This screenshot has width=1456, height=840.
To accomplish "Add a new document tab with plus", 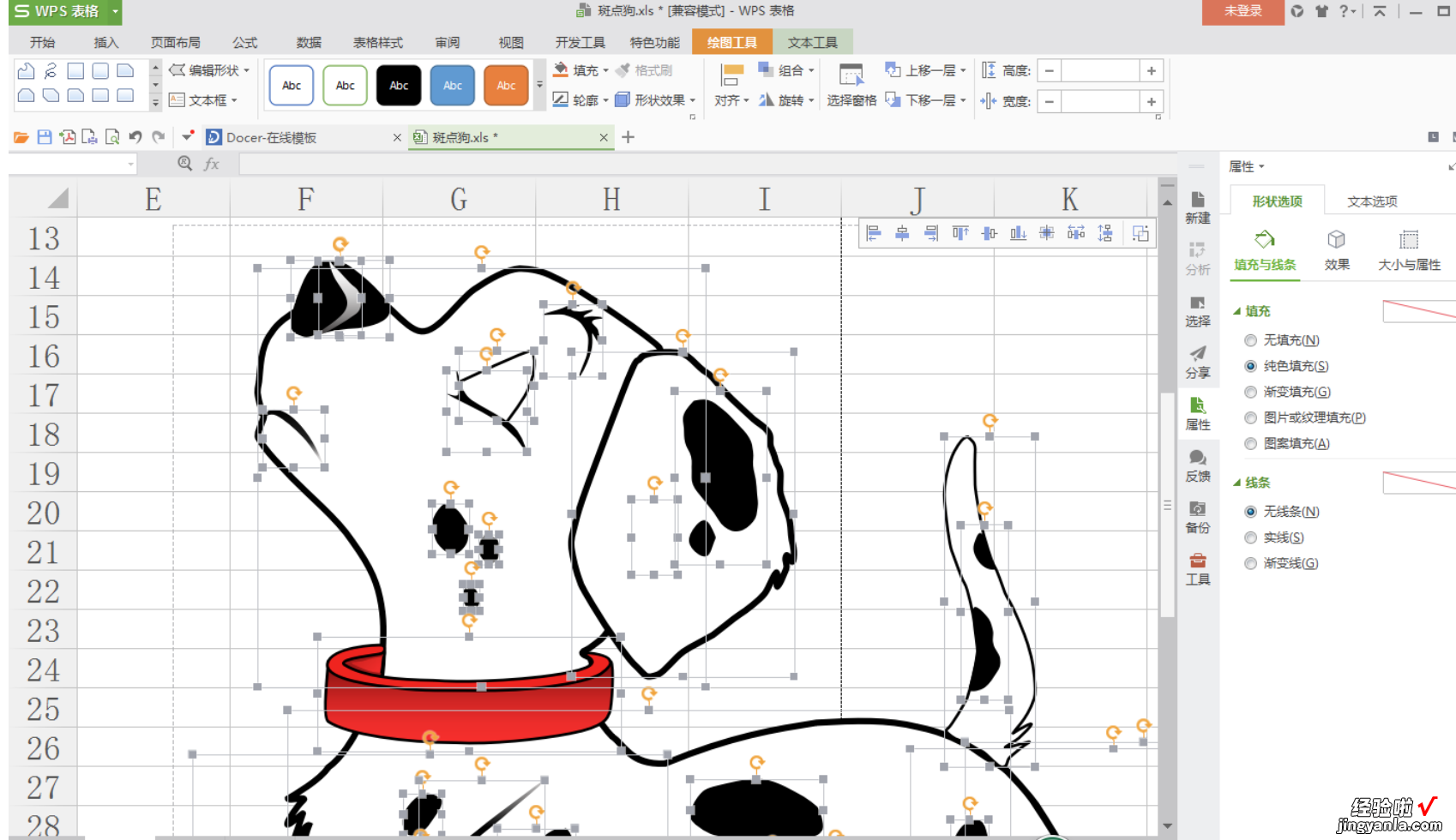I will (x=628, y=137).
